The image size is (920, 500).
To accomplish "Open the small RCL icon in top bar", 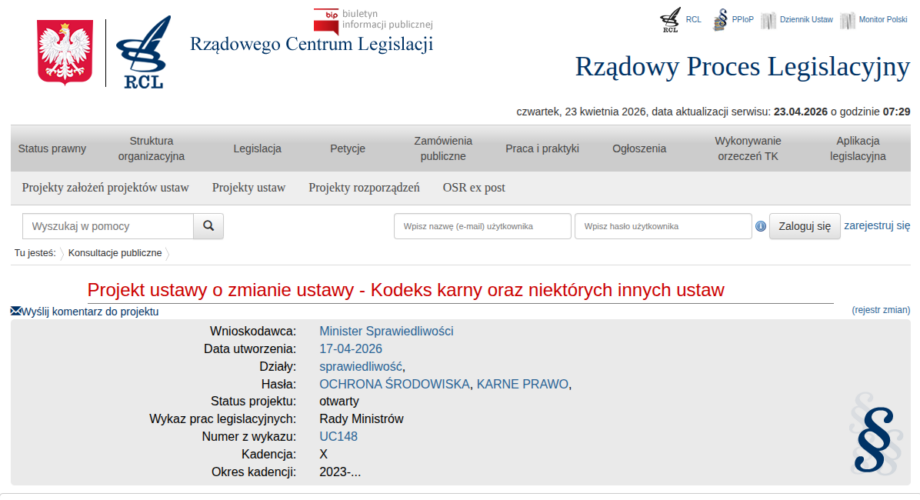I will 671,20.
